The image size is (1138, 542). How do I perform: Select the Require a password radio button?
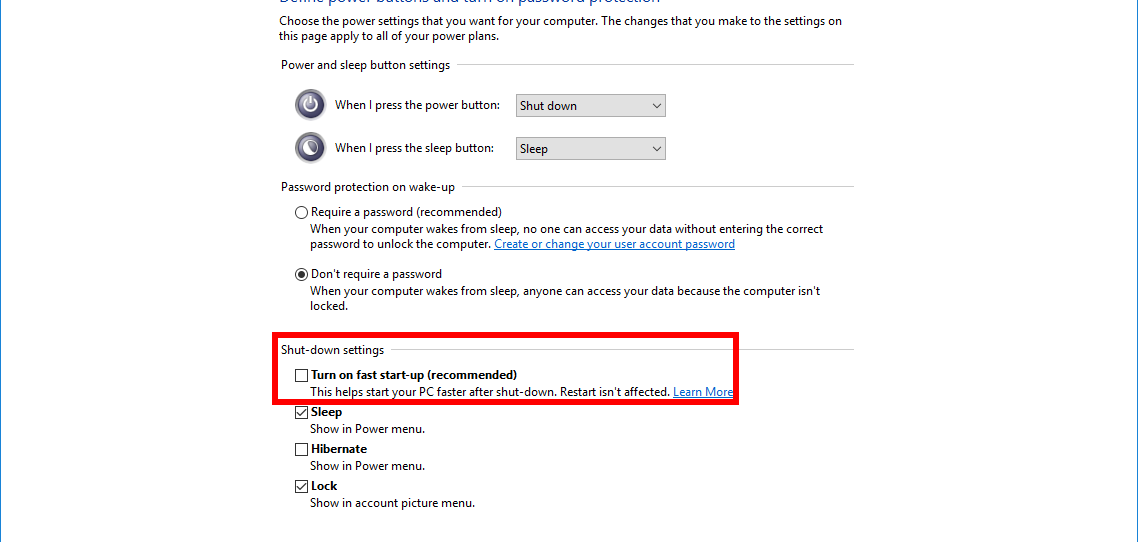point(301,213)
